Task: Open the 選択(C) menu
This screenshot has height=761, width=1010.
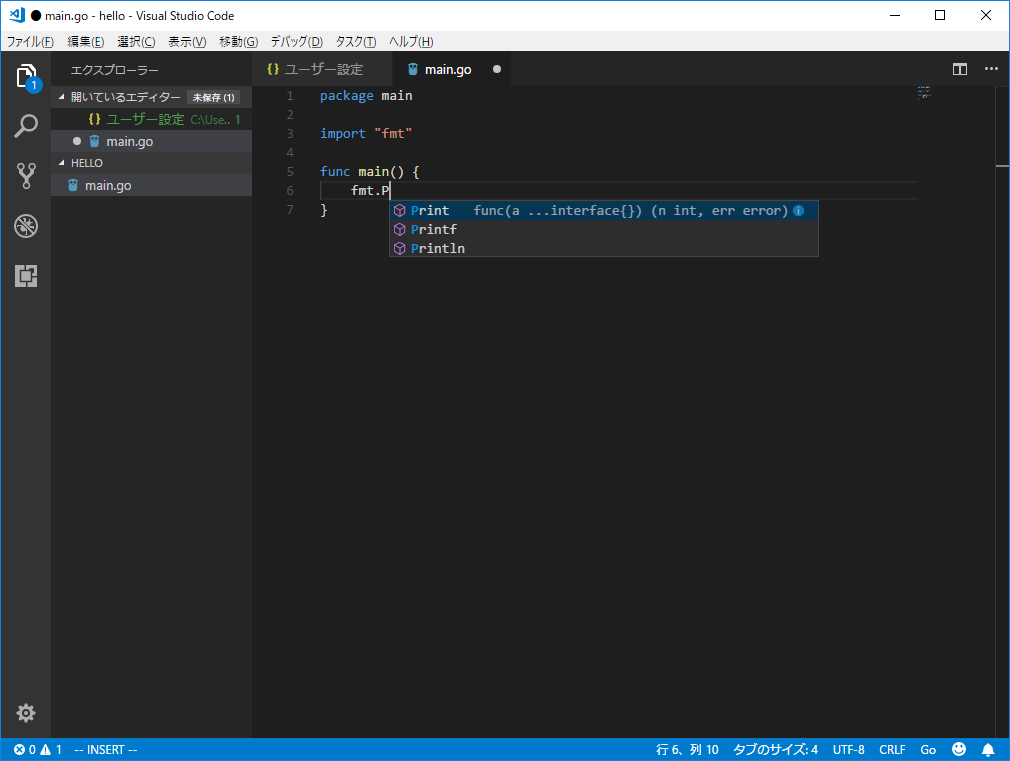Action: (x=136, y=42)
